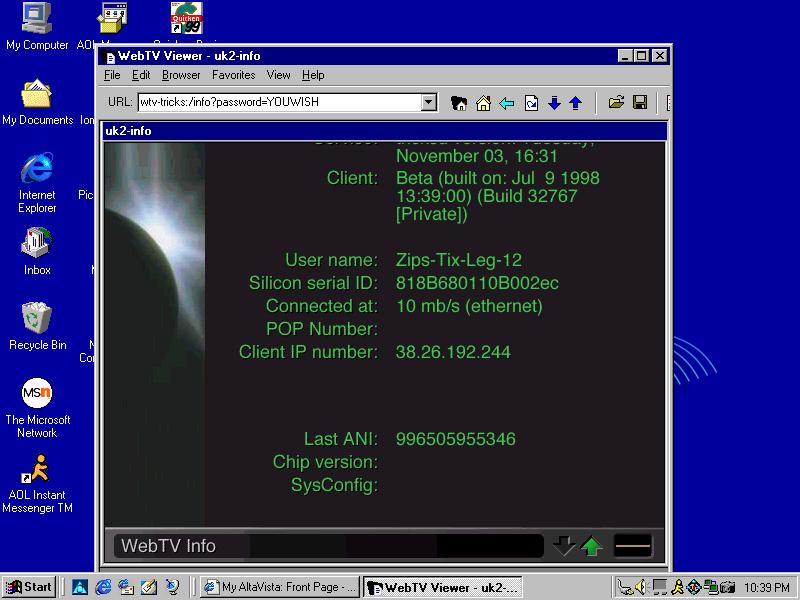Click the Show Desktop quick launch icon
The width and height of the screenshot is (800, 600).
149,587
